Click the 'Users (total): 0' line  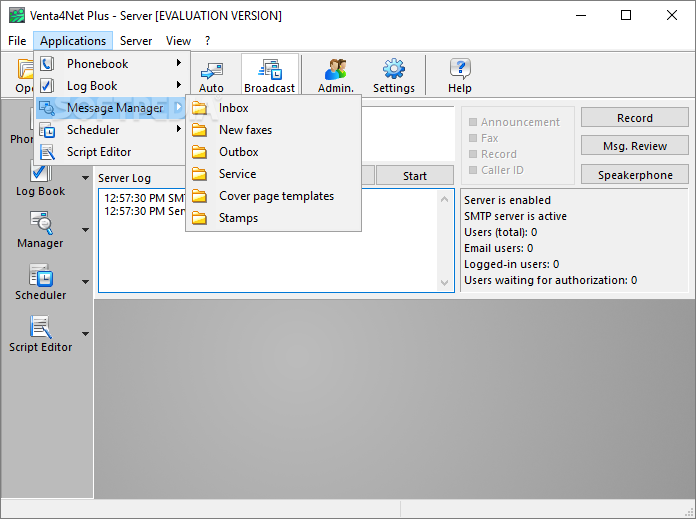(x=501, y=232)
